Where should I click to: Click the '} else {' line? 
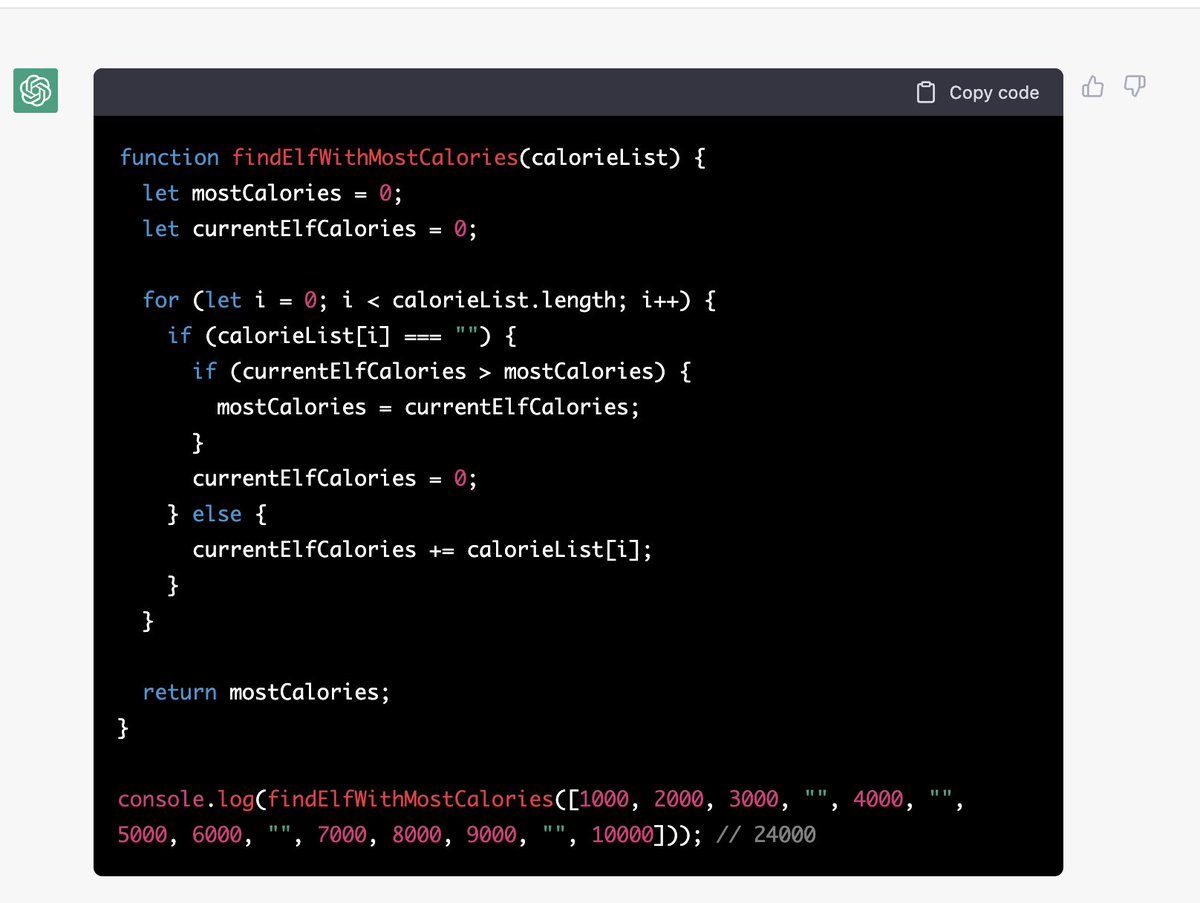pos(217,514)
